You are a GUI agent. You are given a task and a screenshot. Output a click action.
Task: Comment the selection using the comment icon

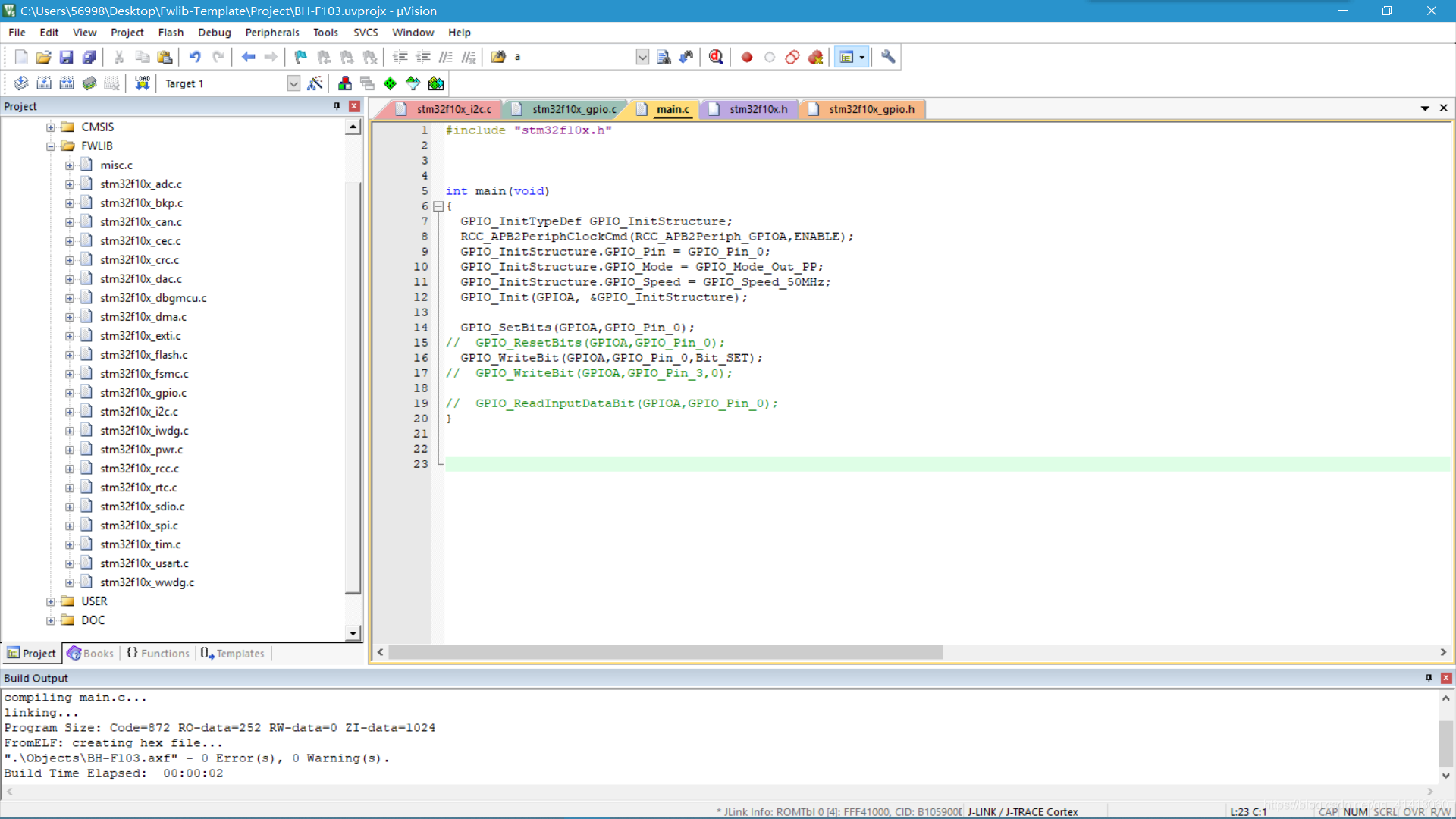point(446,57)
